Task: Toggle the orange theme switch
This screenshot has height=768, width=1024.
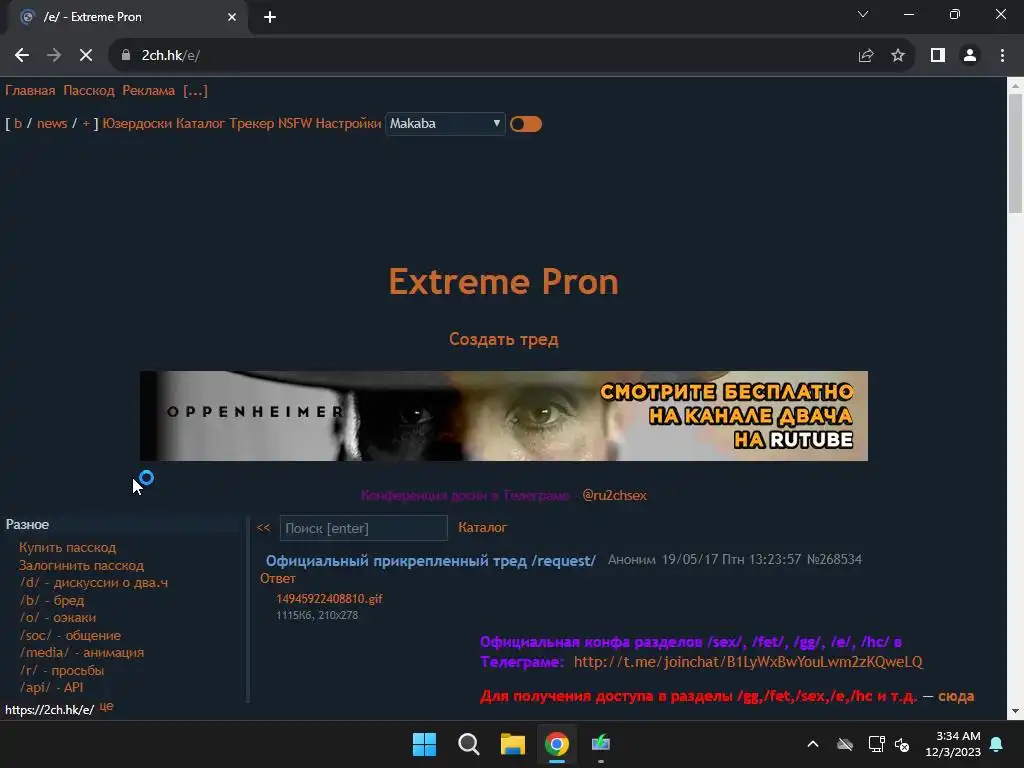Action: pyautogui.click(x=526, y=124)
